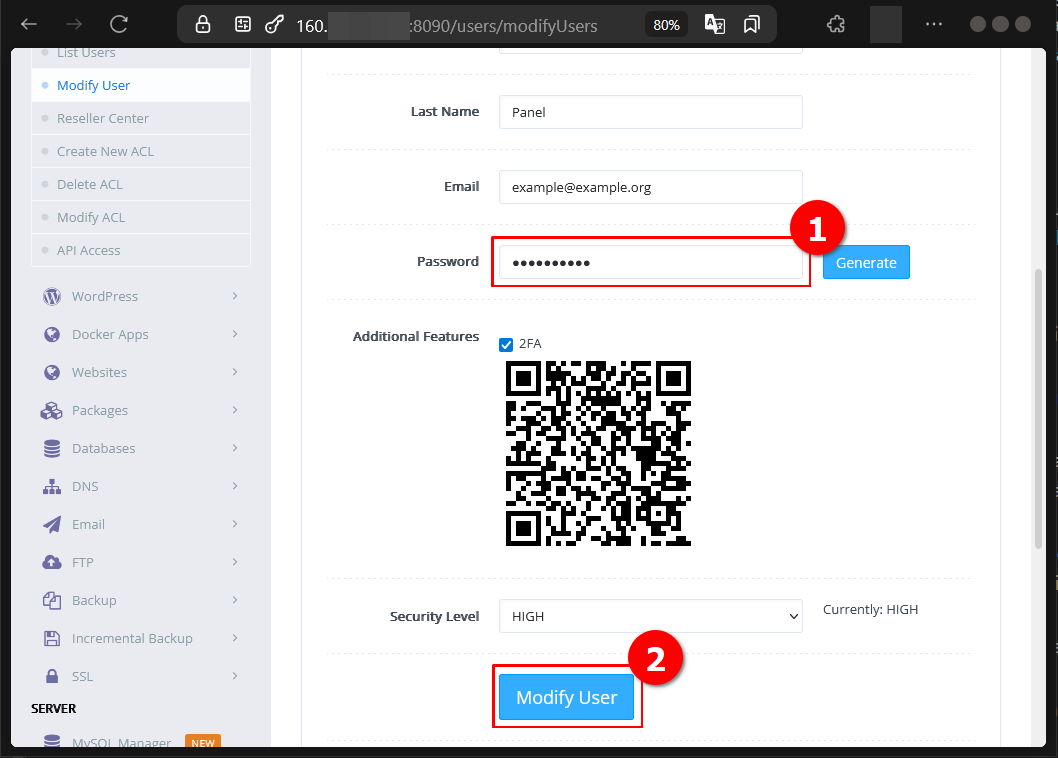The width and height of the screenshot is (1058, 758).
Task: Click into the Email input field
Action: [650, 187]
